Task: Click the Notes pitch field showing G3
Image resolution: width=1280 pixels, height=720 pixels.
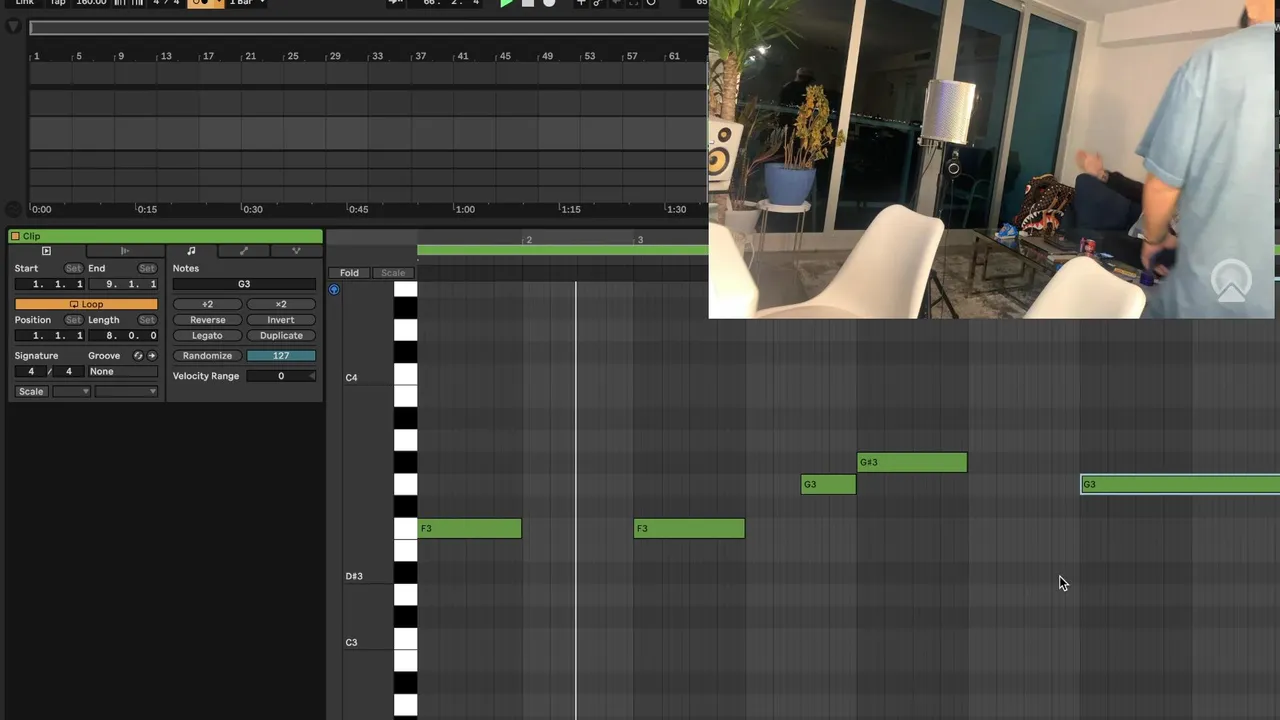Action: click(244, 284)
